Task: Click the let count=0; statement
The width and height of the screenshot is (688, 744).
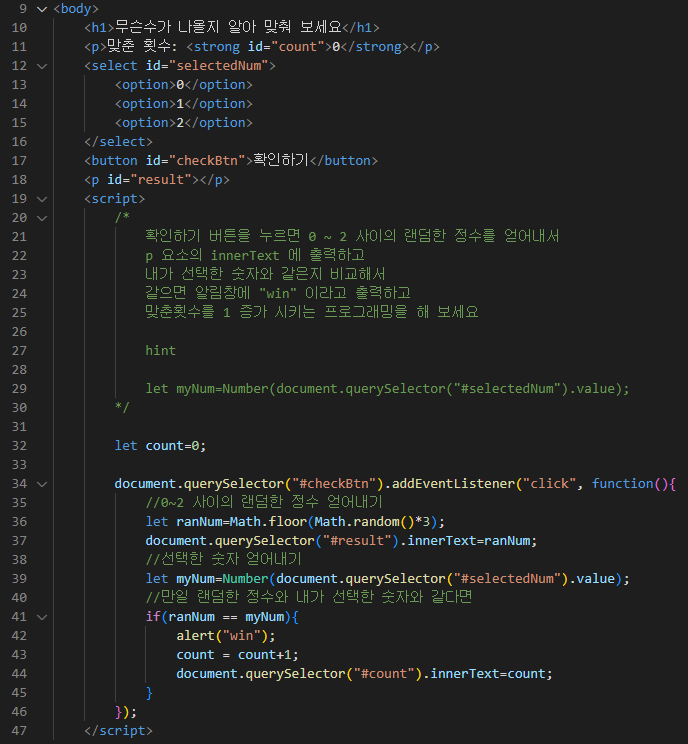Action: click(160, 446)
